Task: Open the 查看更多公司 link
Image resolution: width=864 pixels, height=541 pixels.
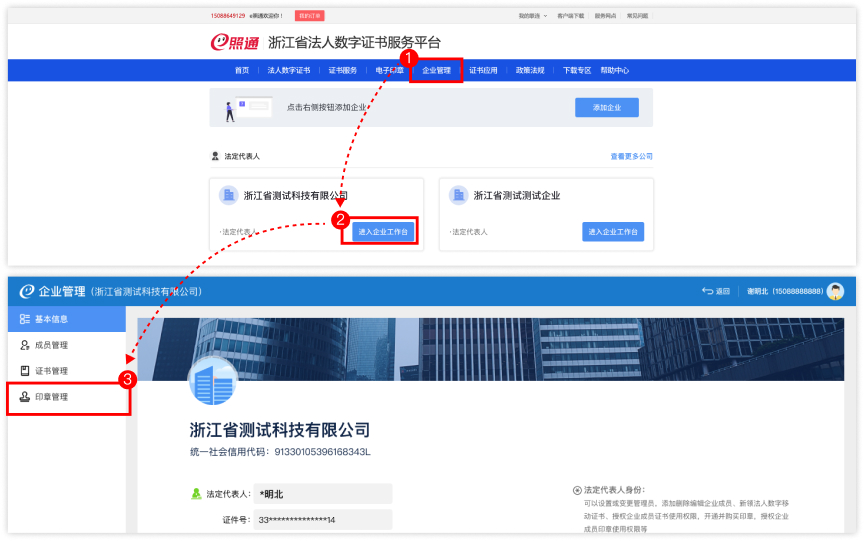Action: click(x=631, y=157)
